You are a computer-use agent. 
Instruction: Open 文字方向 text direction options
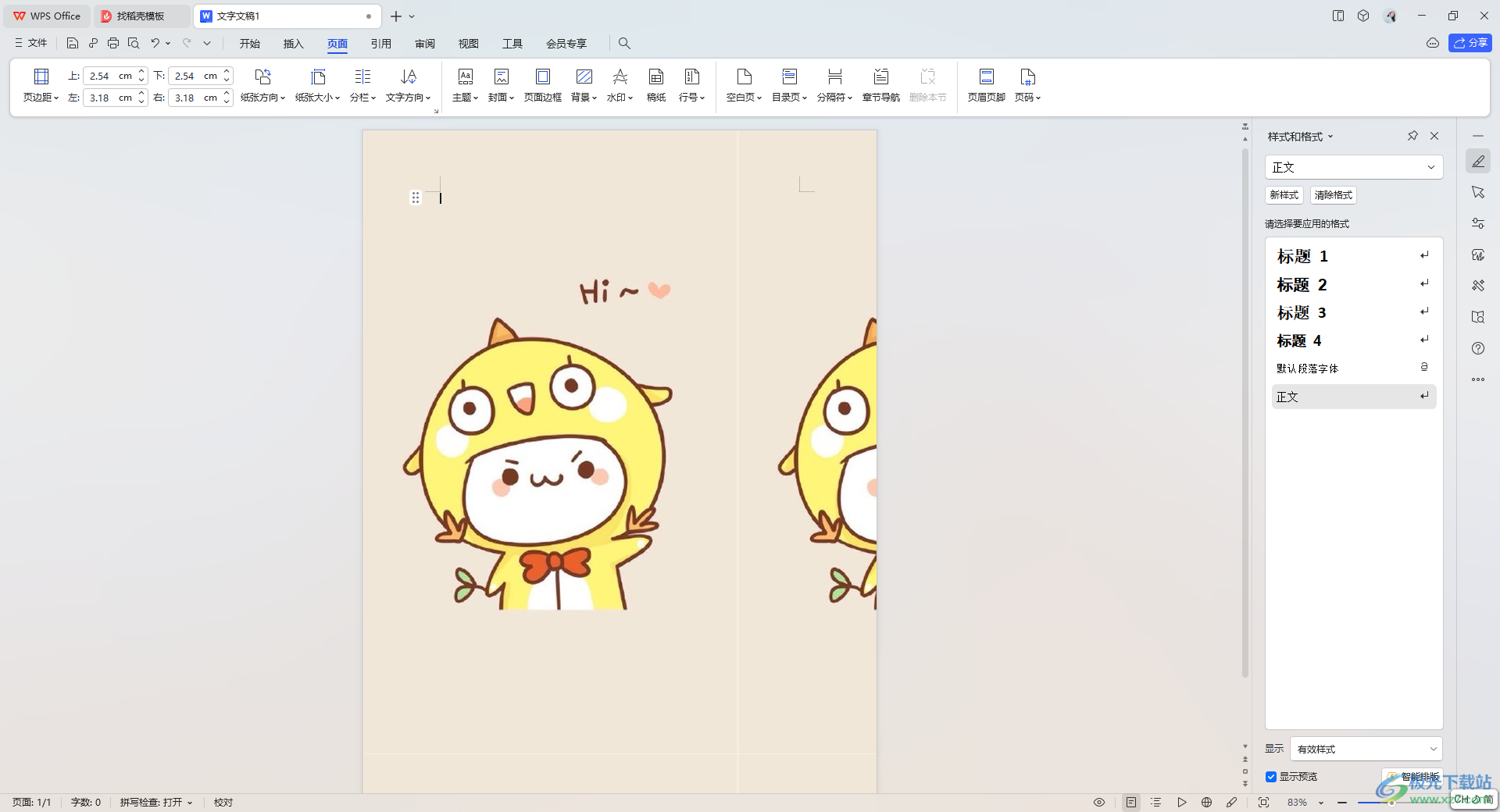[x=408, y=85]
